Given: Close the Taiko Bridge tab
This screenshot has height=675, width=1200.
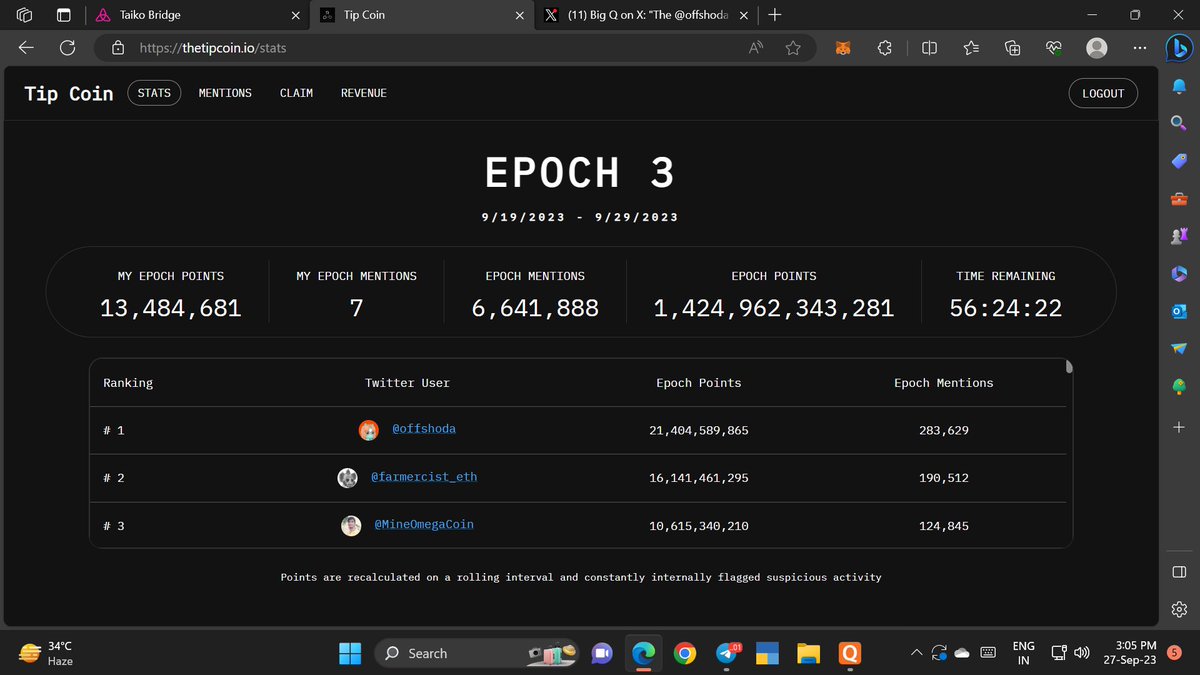Looking at the screenshot, I should [295, 15].
